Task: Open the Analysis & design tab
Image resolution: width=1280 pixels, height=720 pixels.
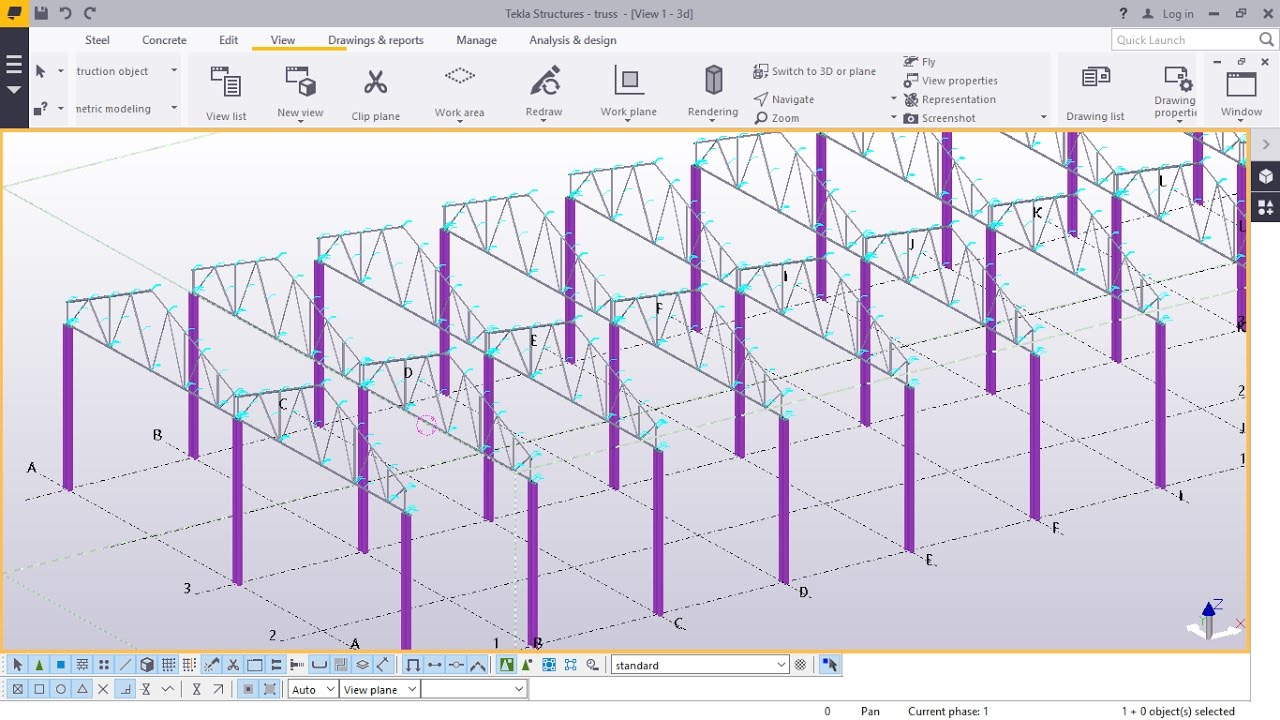Action: pos(573,40)
